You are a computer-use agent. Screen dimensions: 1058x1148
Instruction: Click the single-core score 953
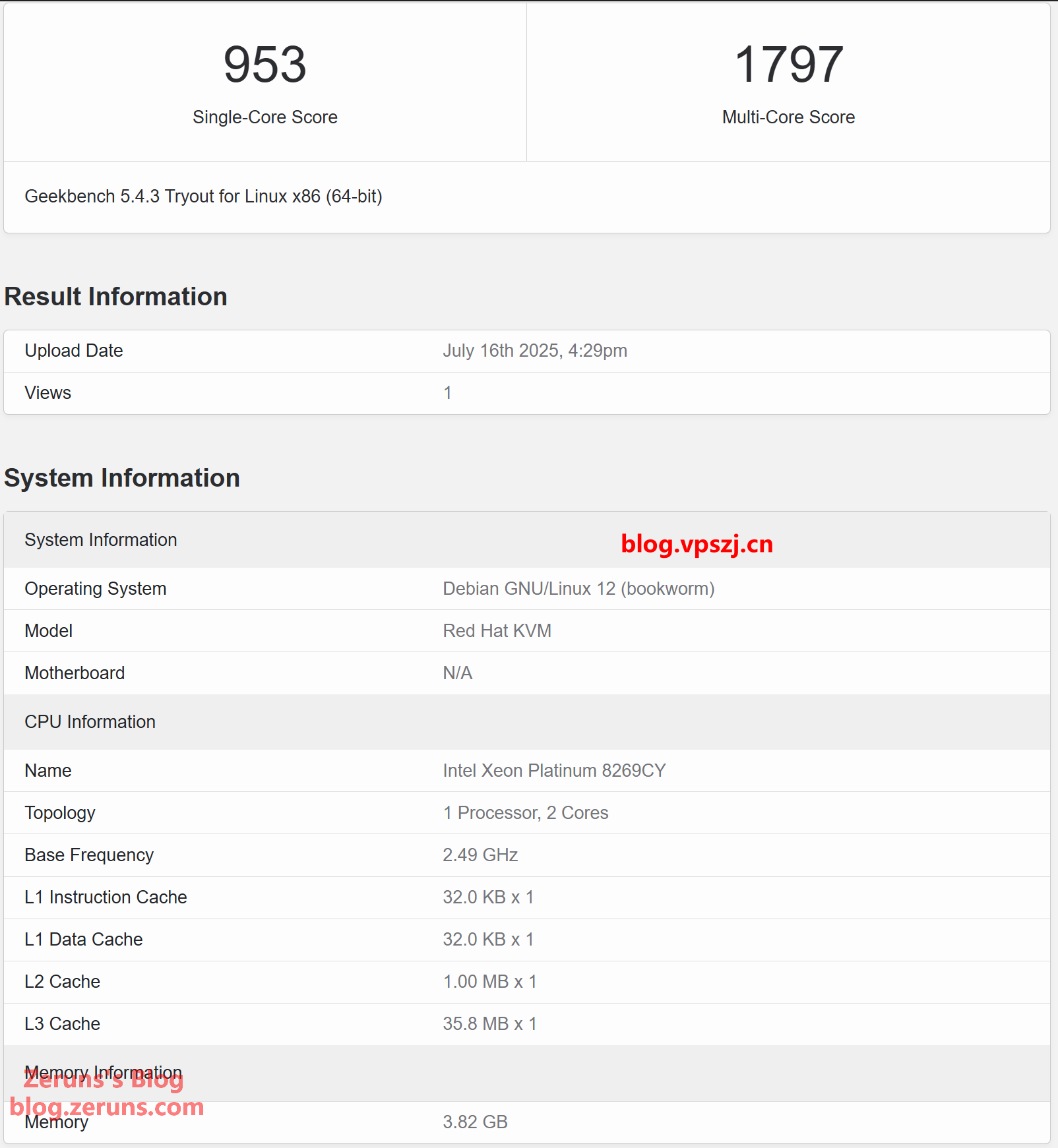coord(264,65)
